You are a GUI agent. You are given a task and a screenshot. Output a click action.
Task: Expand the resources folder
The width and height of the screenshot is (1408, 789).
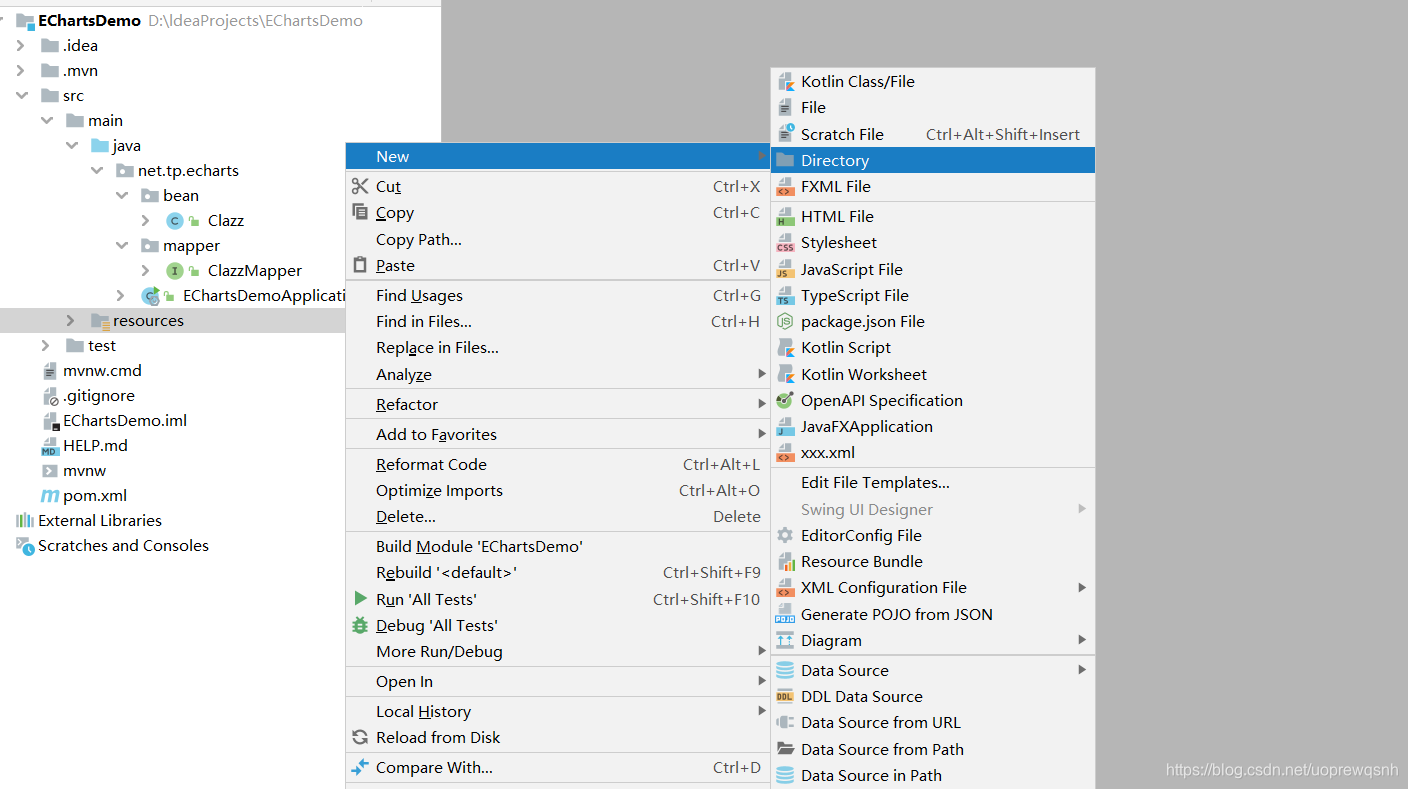click(70, 321)
